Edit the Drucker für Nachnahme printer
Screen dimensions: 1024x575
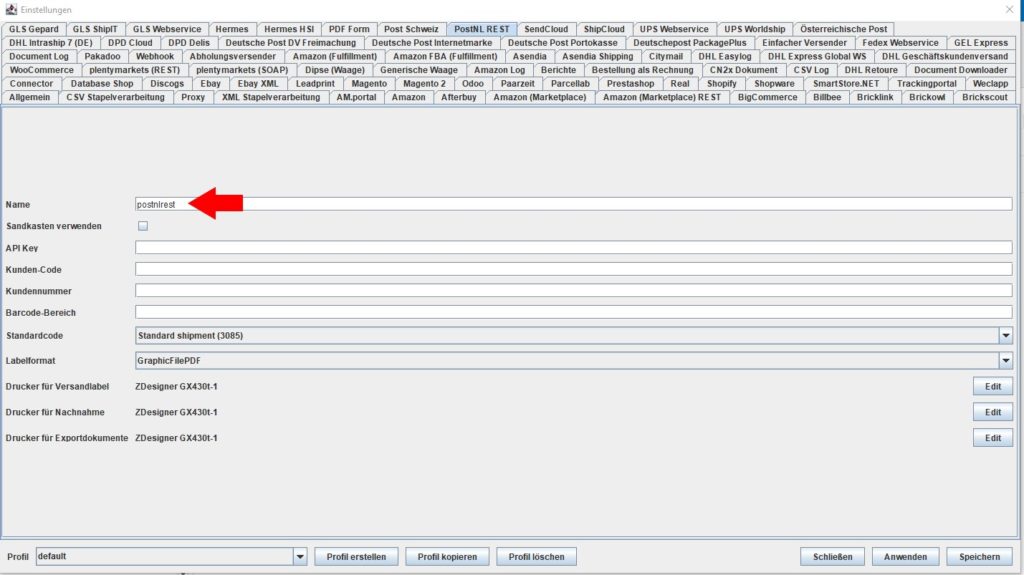point(993,412)
